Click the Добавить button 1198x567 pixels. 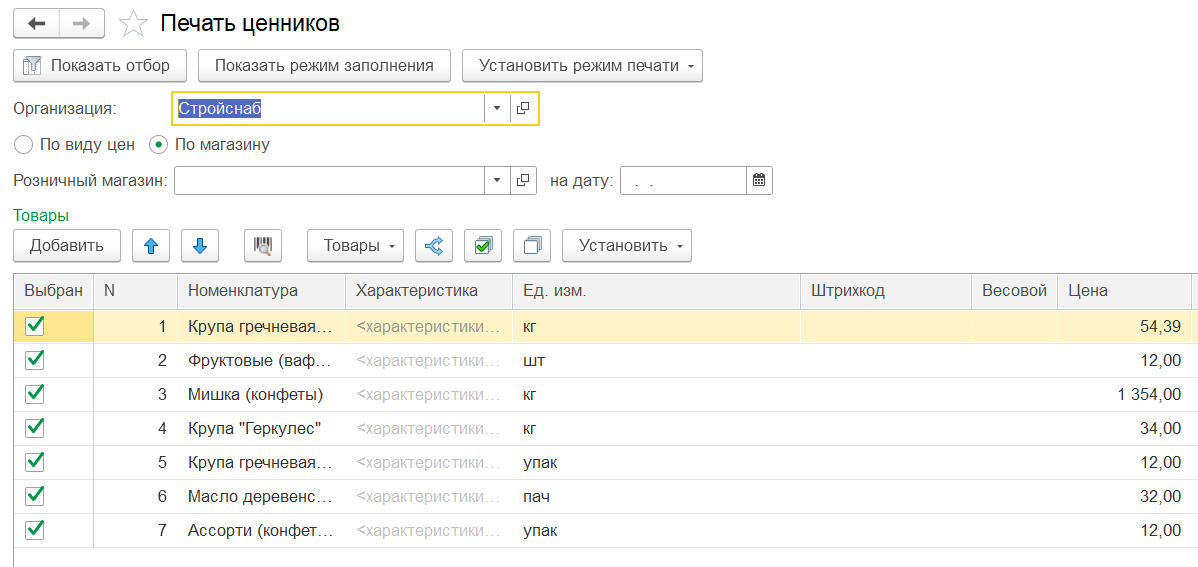coord(66,246)
